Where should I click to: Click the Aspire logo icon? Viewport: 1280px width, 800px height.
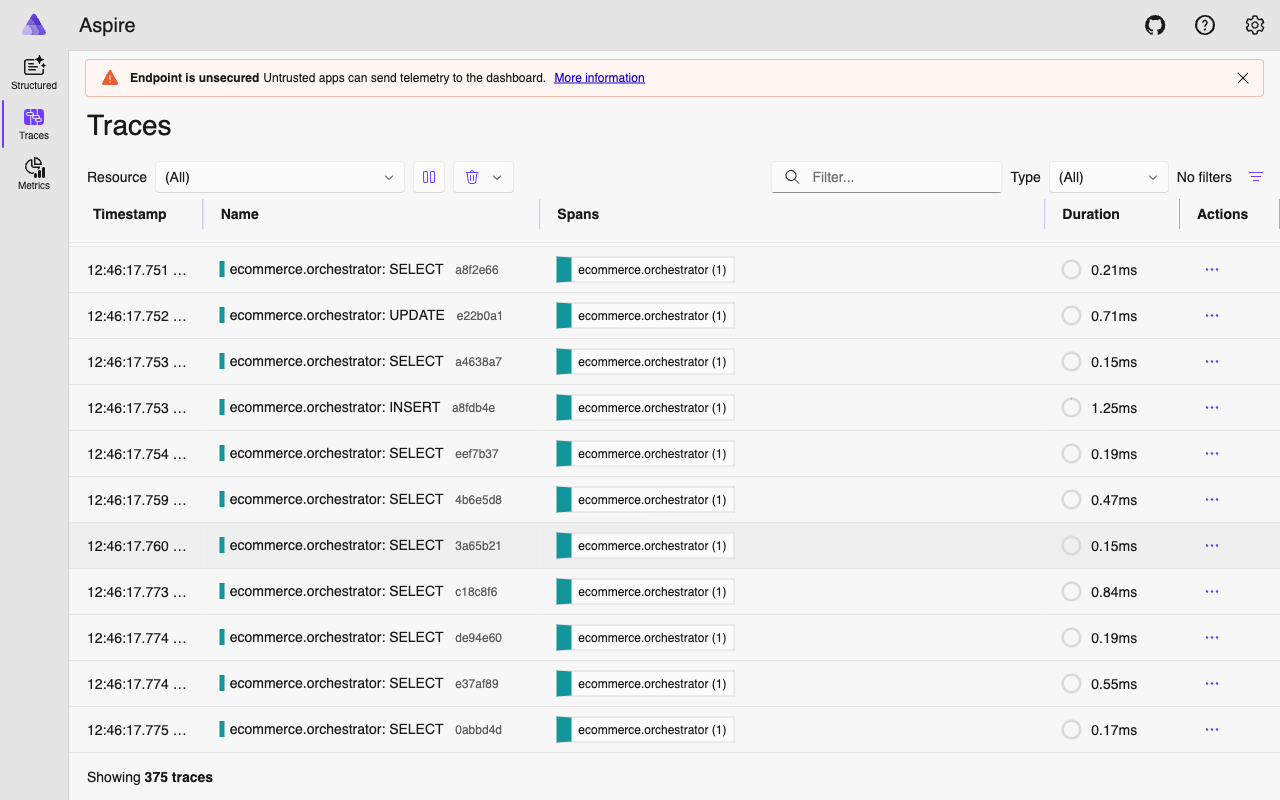(x=33, y=24)
